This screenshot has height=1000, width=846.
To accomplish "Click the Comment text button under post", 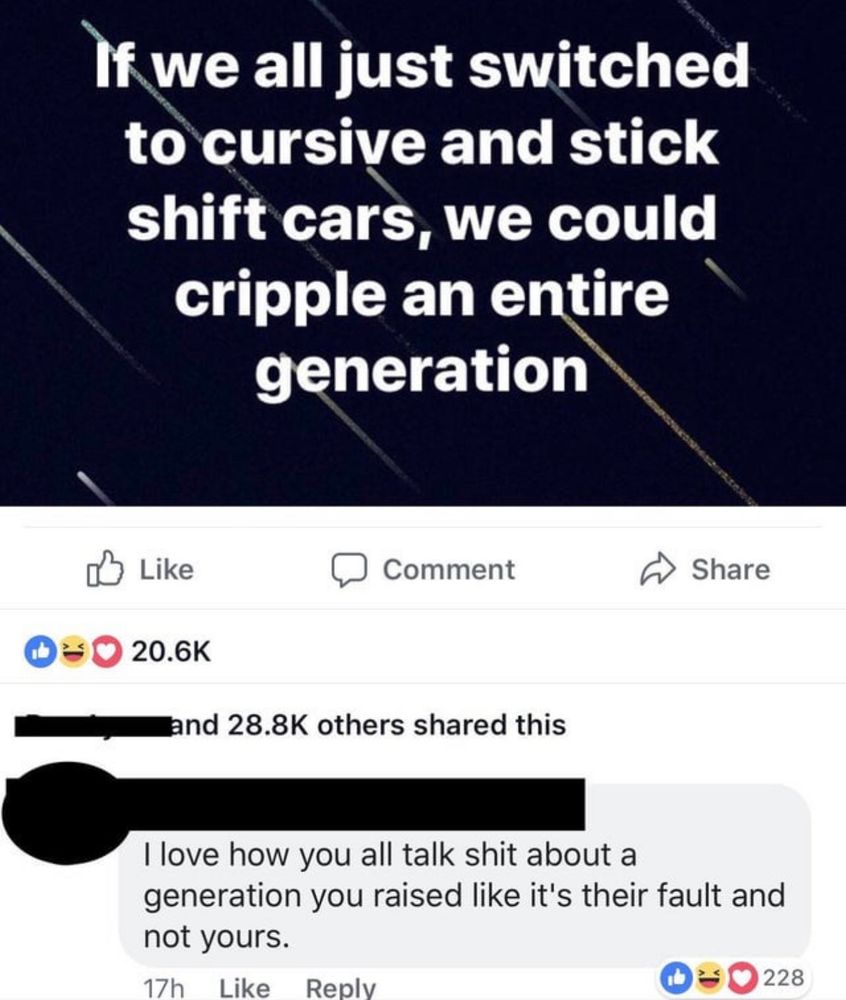I will tap(449, 570).
